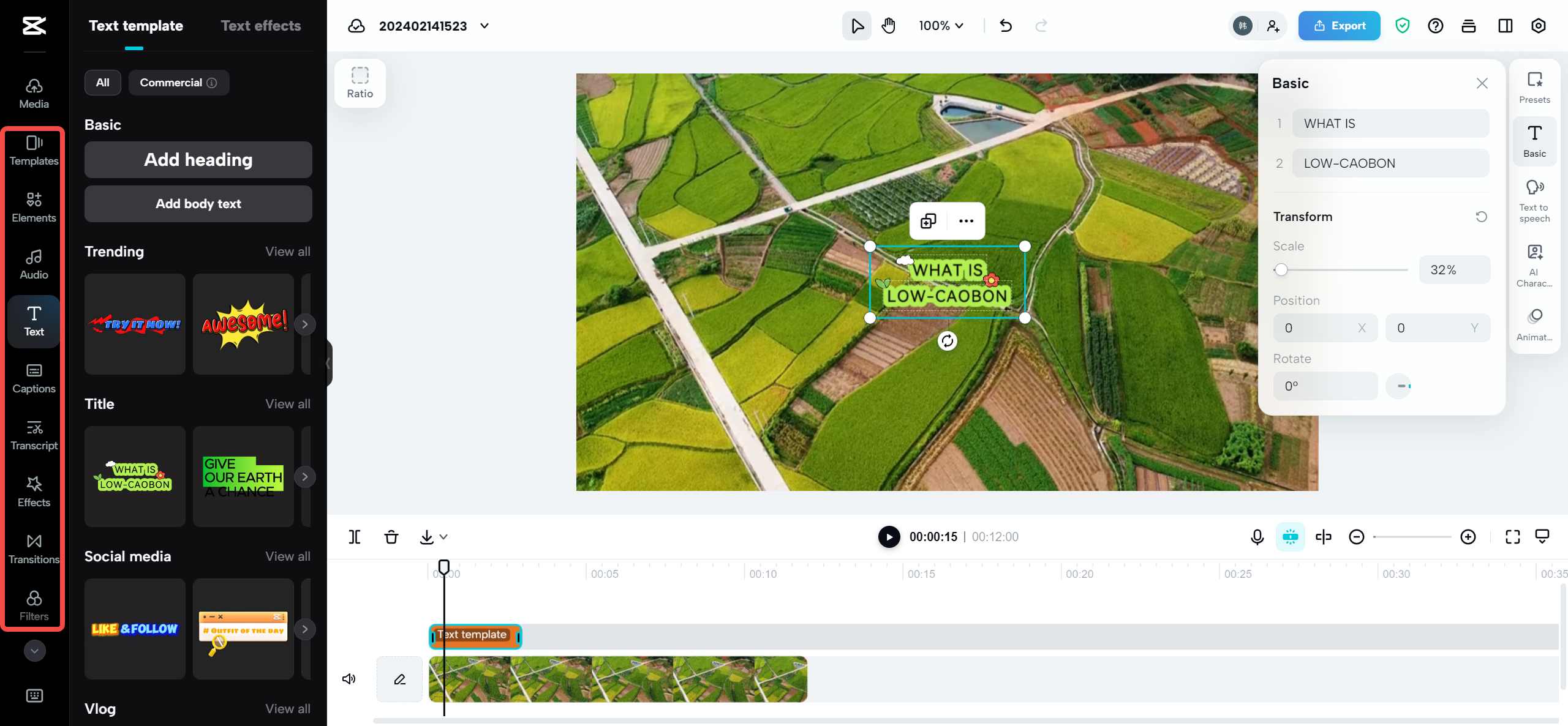Click the Record voiceover microphone icon
The width and height of the screenshot is (1568, 726).
1257,537
